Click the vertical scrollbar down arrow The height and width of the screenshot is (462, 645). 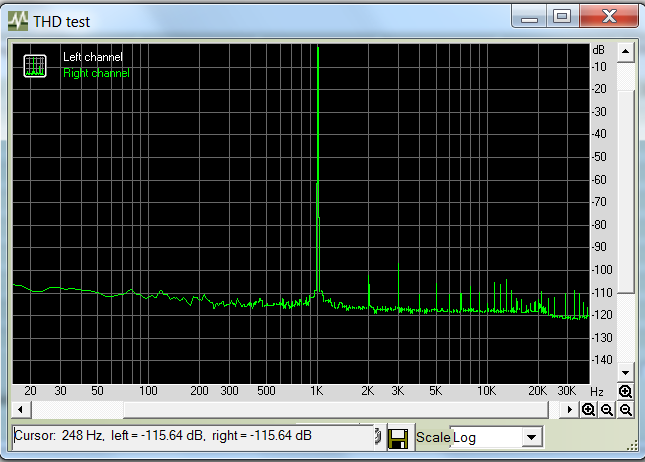pyautogui.click(x=625, y=373)
